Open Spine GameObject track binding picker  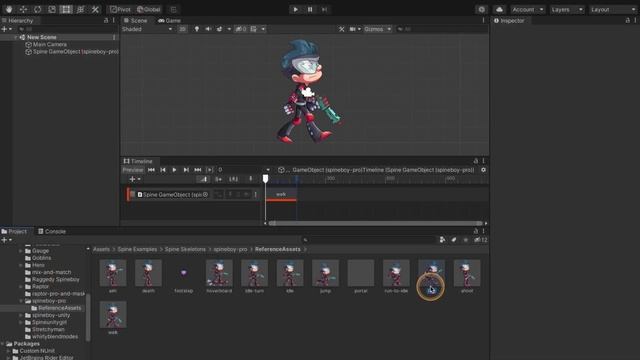(x=205, y=195)
